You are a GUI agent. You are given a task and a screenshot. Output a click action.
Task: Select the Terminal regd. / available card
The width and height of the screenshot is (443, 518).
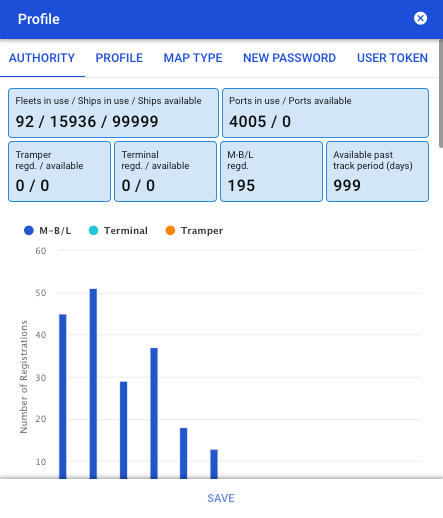[165, 172]
